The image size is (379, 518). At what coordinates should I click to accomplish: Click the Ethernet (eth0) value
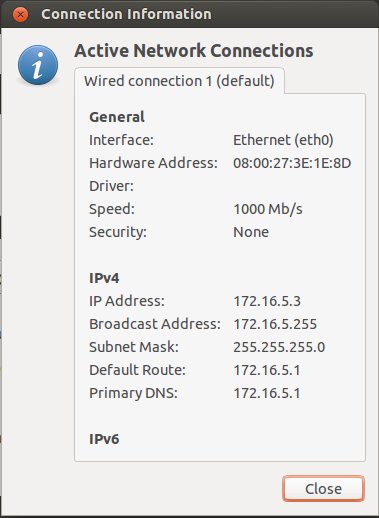click(283, 140)
